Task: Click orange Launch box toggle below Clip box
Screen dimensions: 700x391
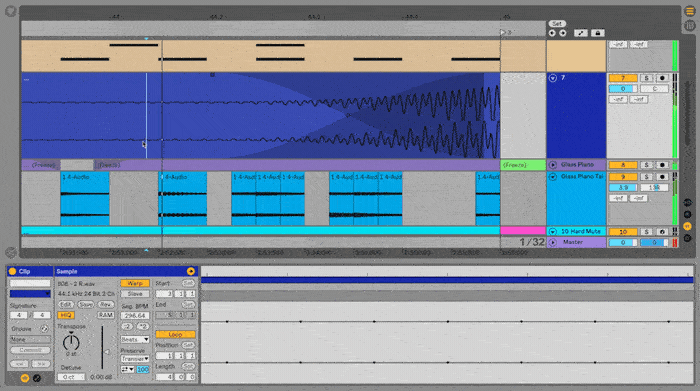Action: [25, 378]
